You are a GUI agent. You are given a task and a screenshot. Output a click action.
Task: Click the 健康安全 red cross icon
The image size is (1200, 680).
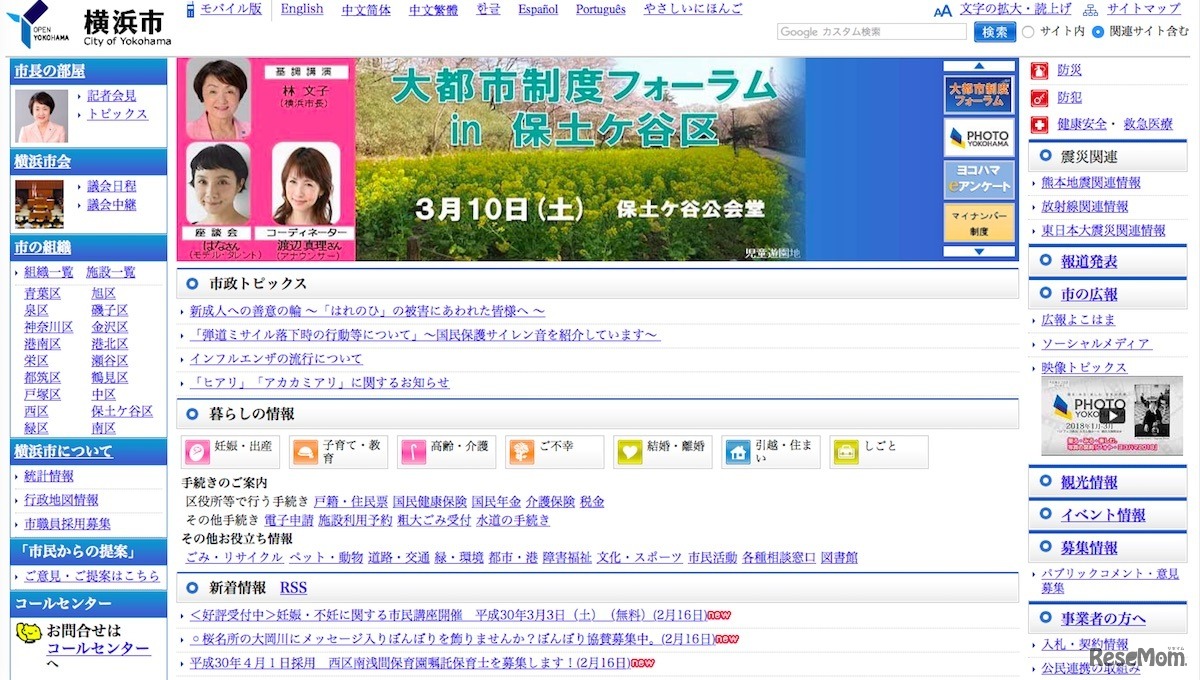click(x=1040, y=124)
